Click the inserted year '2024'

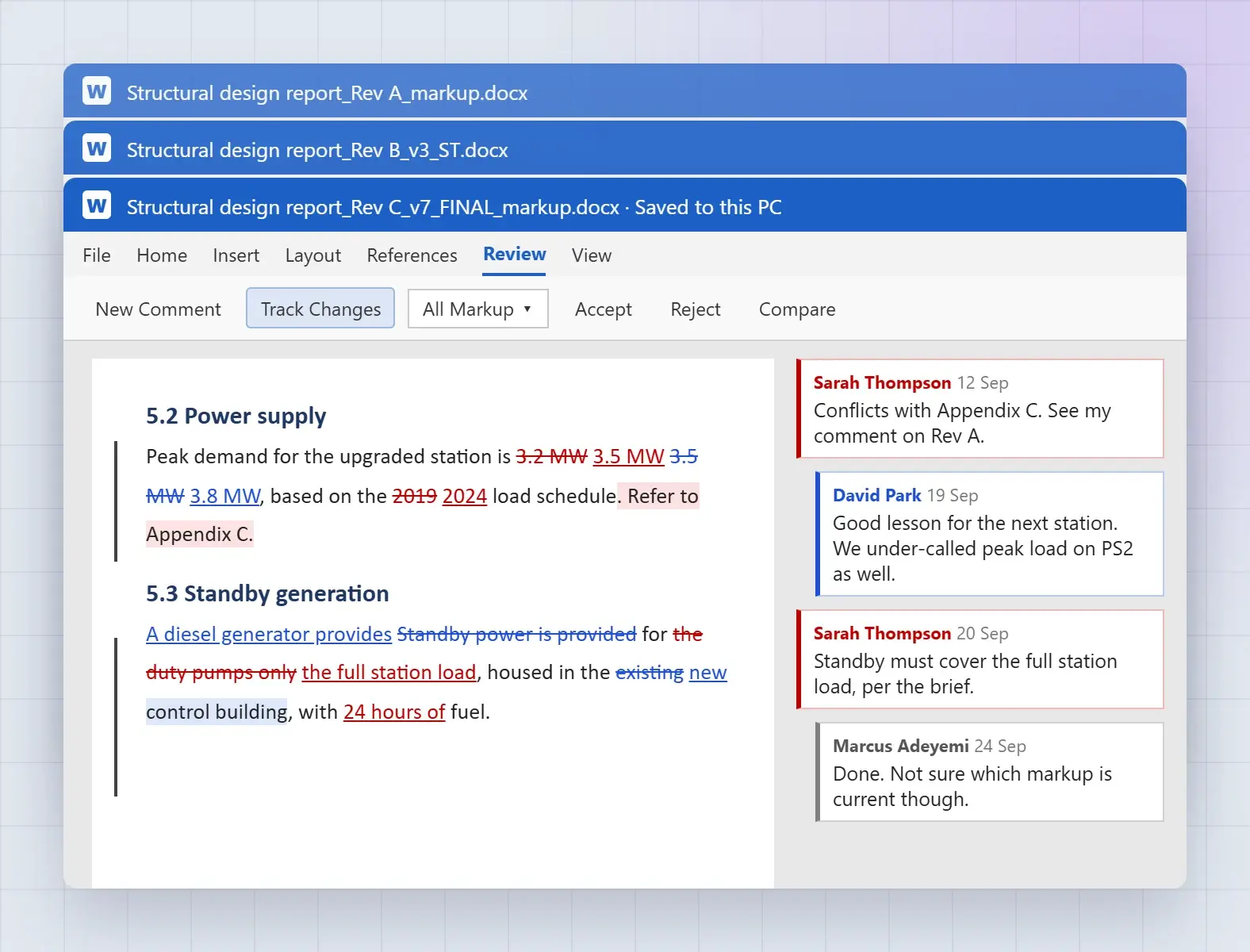point(465,496)
